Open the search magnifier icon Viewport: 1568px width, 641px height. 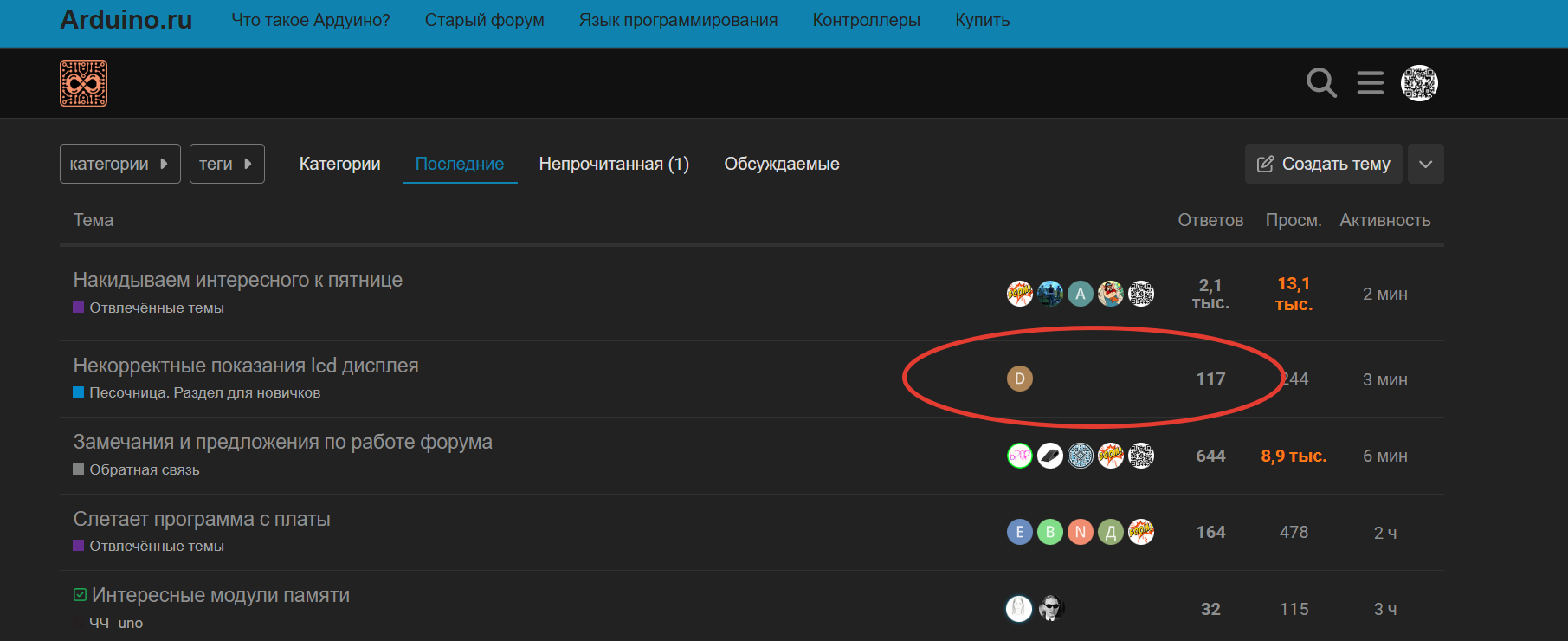(1321, 83)
